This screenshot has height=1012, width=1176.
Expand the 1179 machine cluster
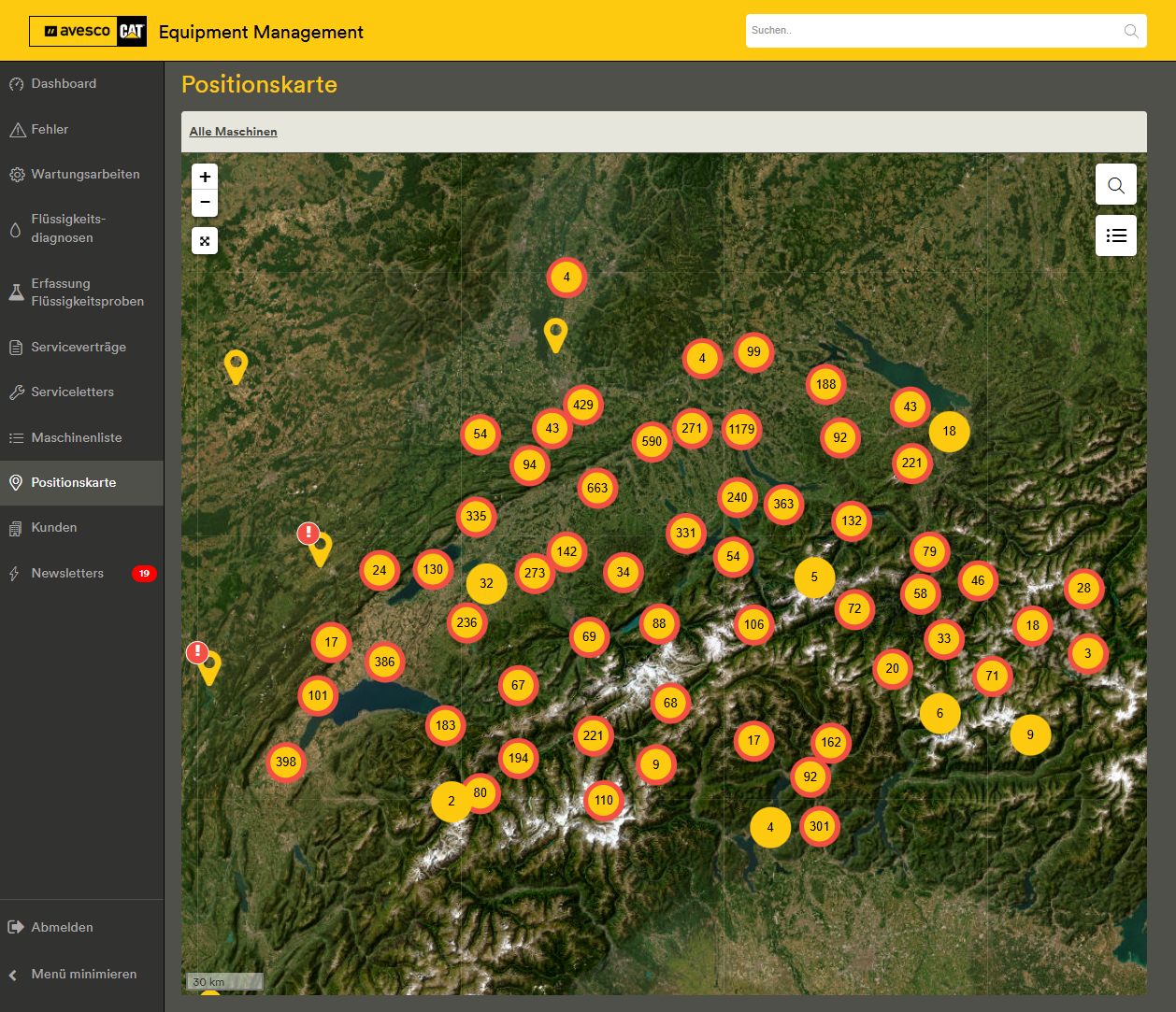click(741, 430)
